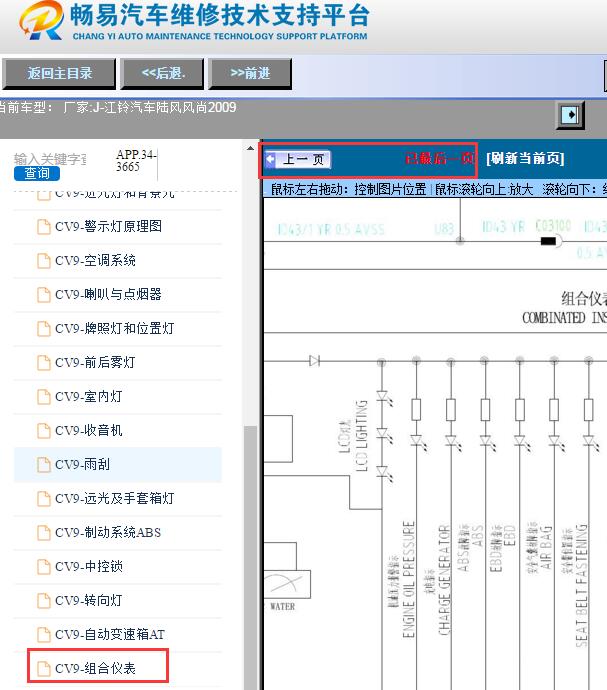Select CV9-转向灯 entry
This screenshot has height=690, width=607.
pyautogui.click(x=88, y=600)
